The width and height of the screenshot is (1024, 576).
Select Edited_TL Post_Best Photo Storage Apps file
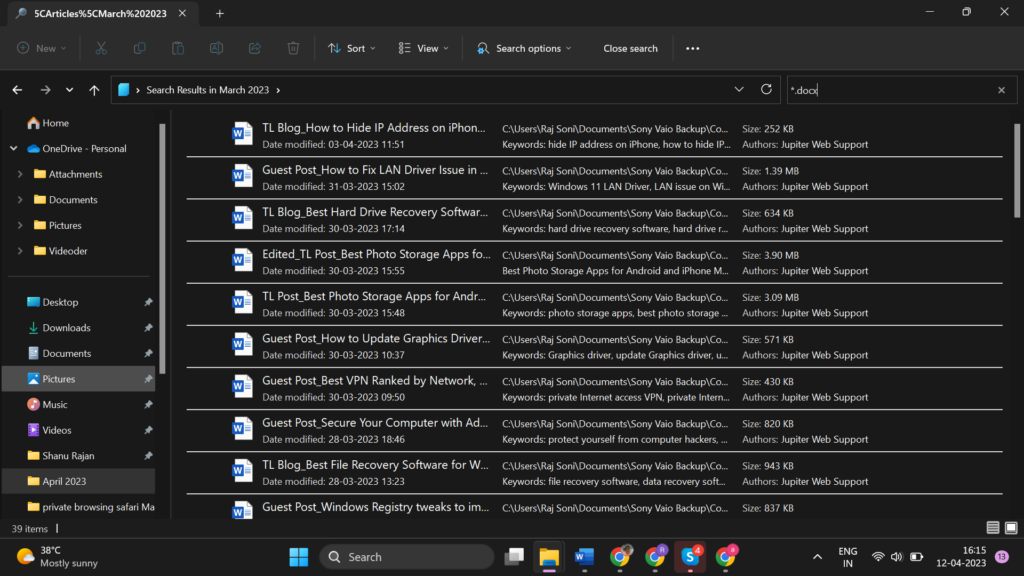tap(594, 262)
